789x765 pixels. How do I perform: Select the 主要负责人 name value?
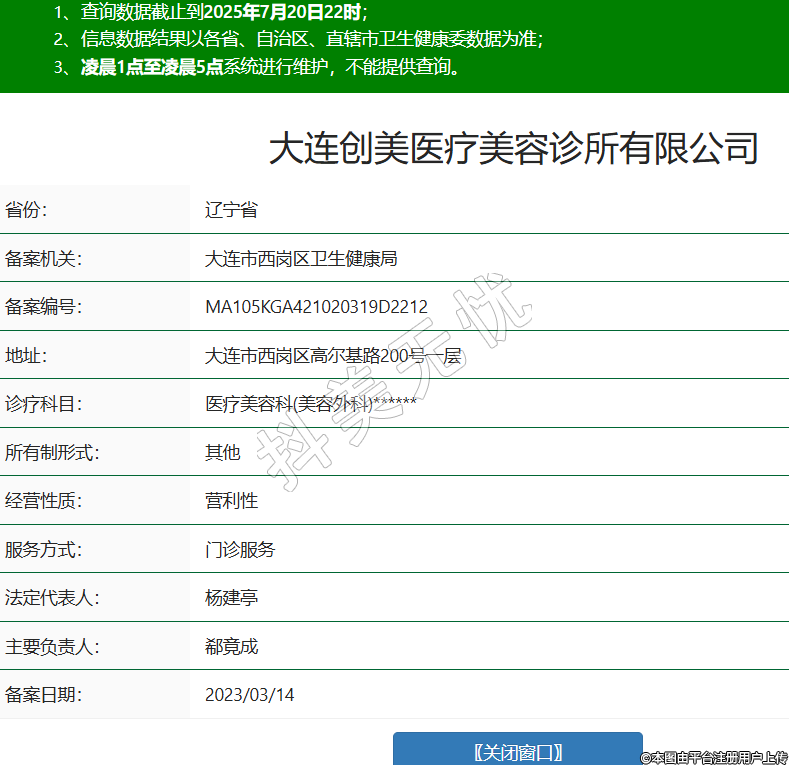coord(231,646)
